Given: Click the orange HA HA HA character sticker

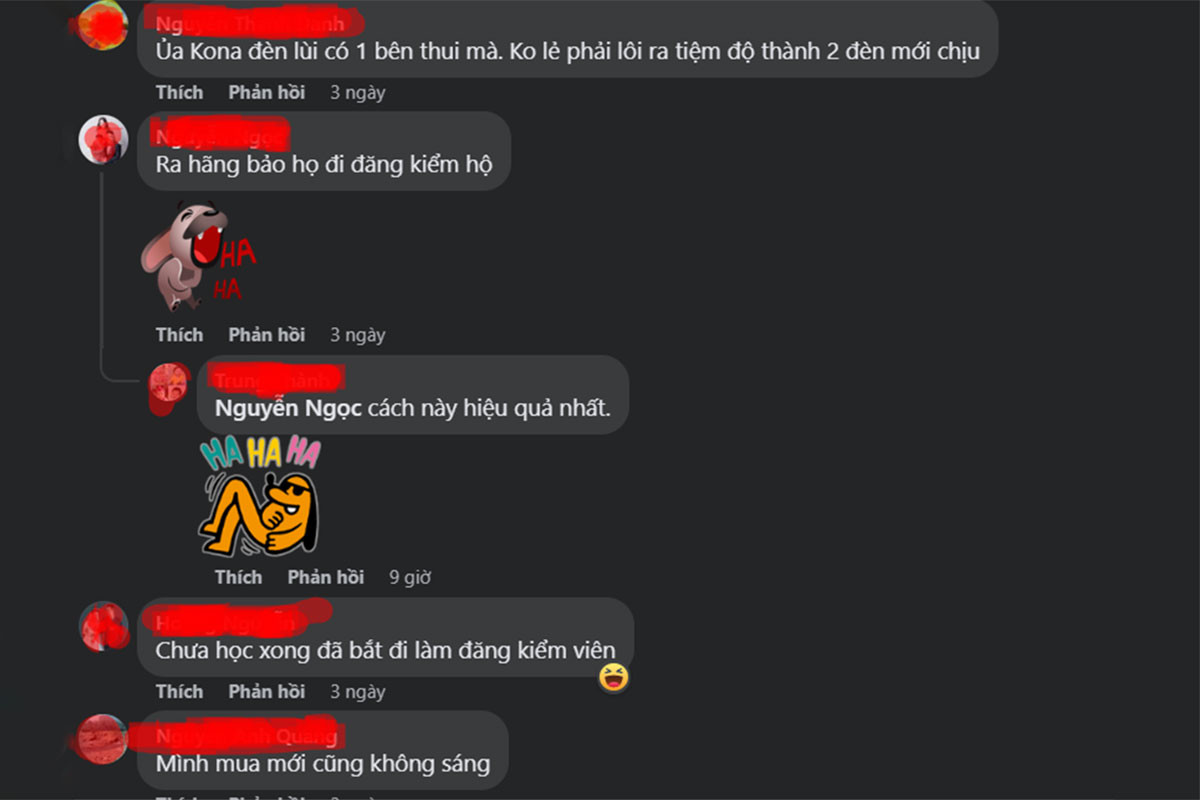Looking at the screenshot, I should coord(260,497).
